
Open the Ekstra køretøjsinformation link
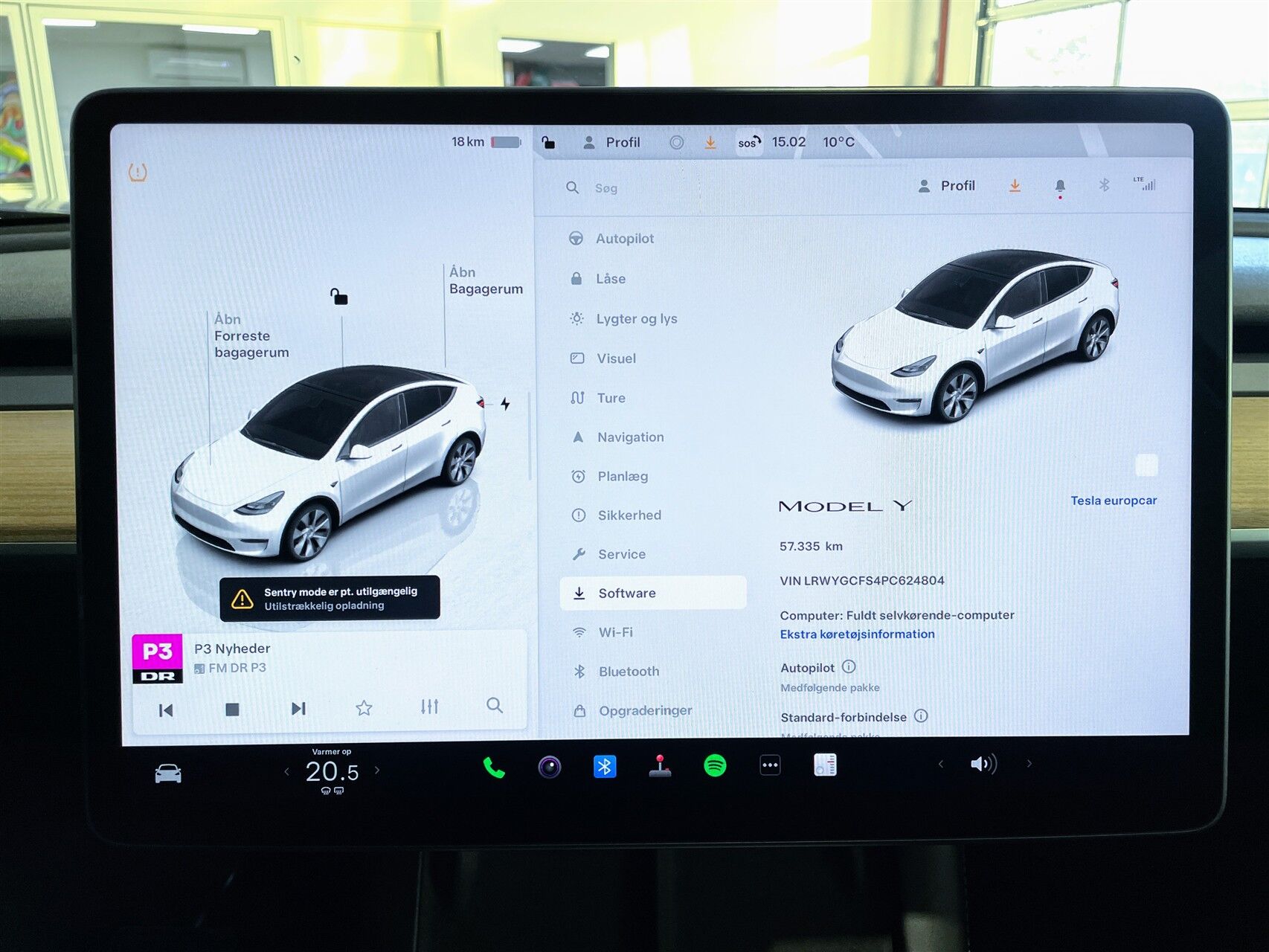[x=856, y=634]
